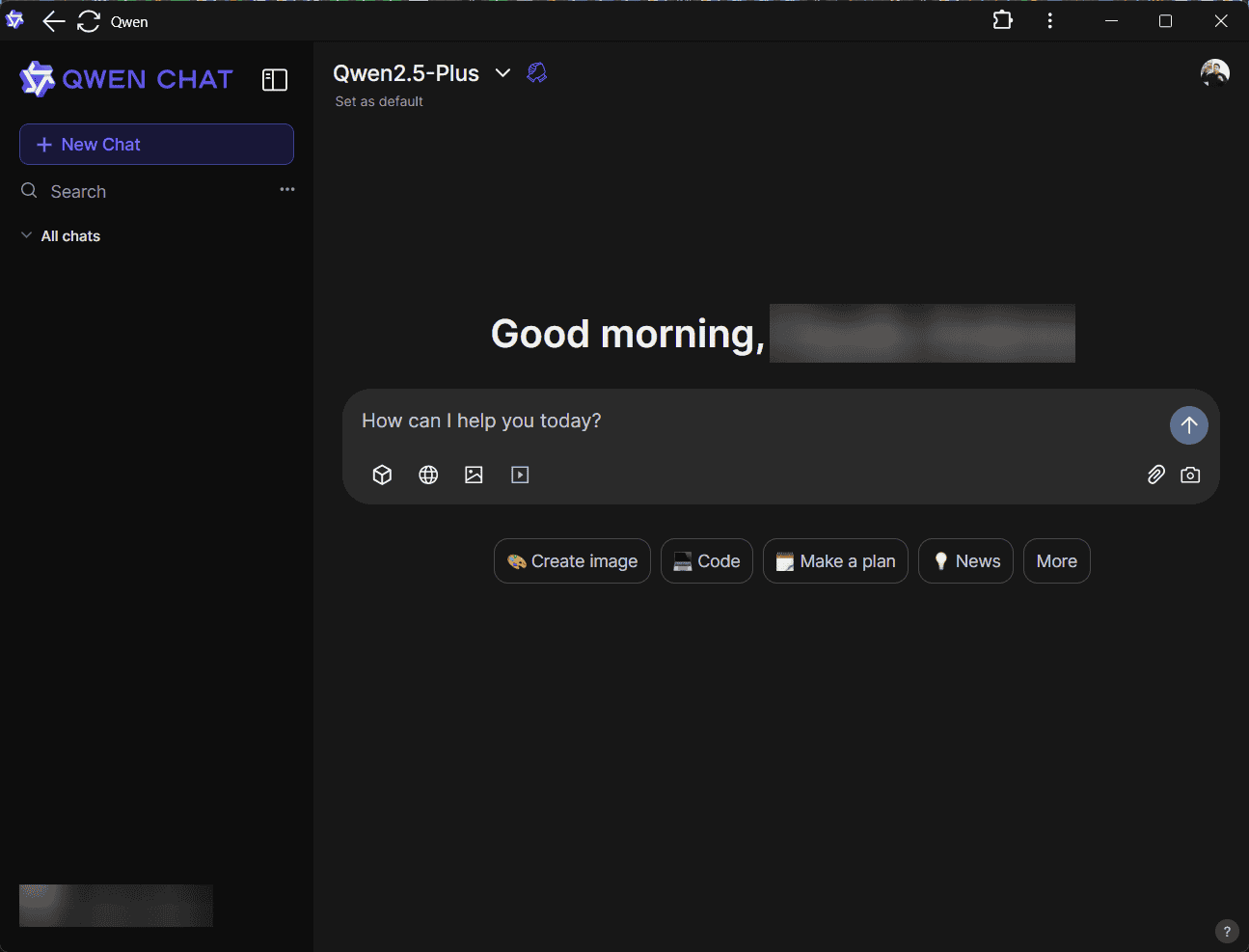
Task: Attach a file with paperclip
Action: [1155, 475]
